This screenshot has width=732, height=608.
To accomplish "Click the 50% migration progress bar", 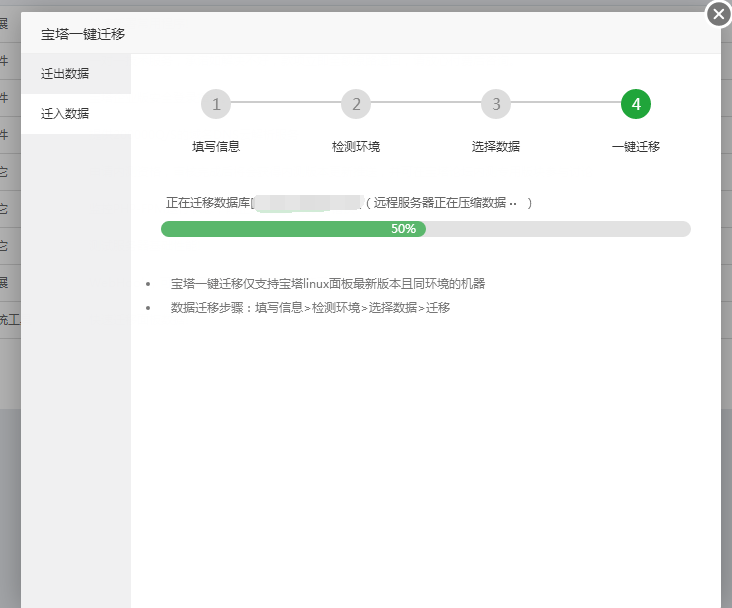I will point(426,229).
